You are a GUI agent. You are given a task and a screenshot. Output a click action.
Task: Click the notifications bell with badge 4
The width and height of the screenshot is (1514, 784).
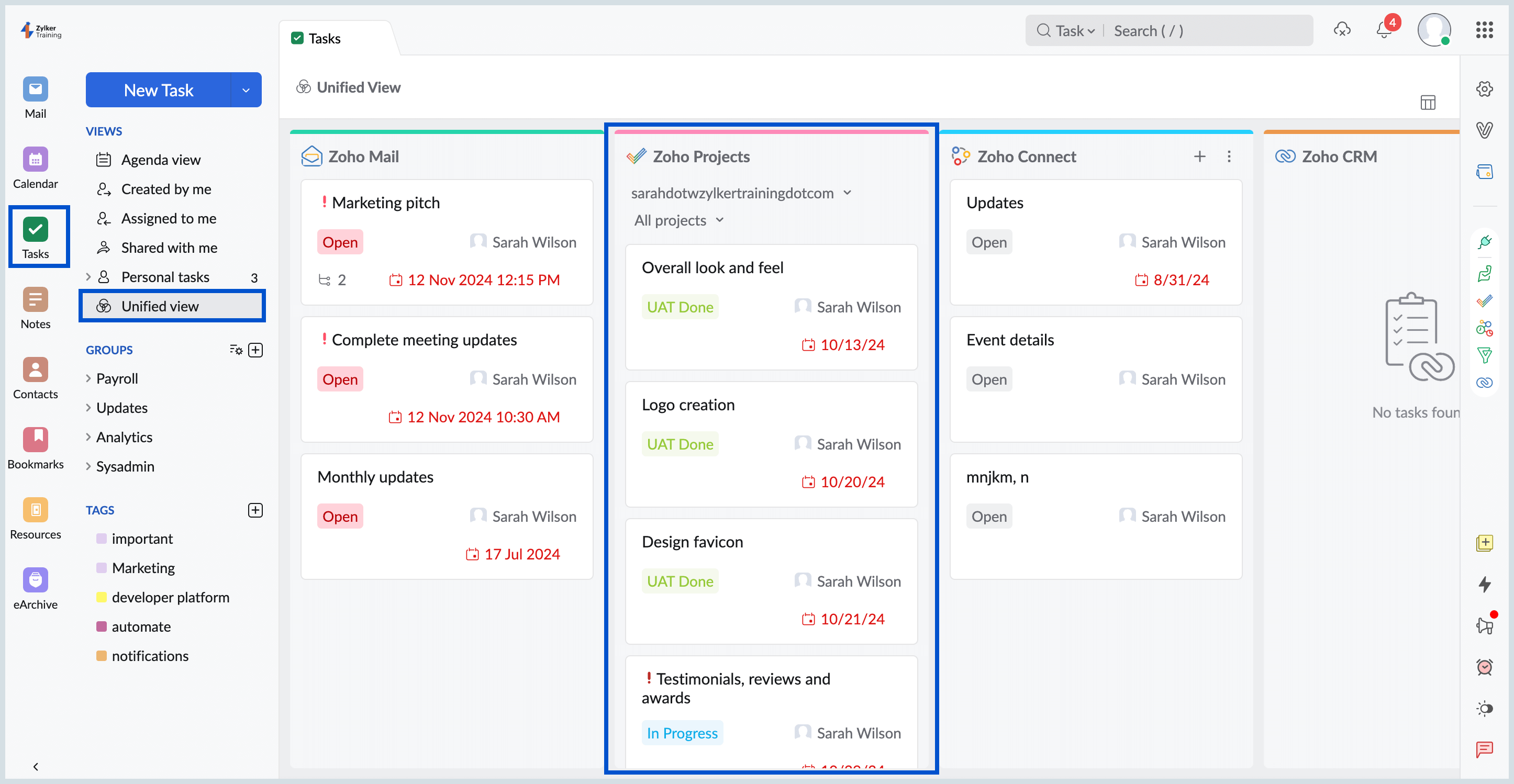coord(1384,30)
